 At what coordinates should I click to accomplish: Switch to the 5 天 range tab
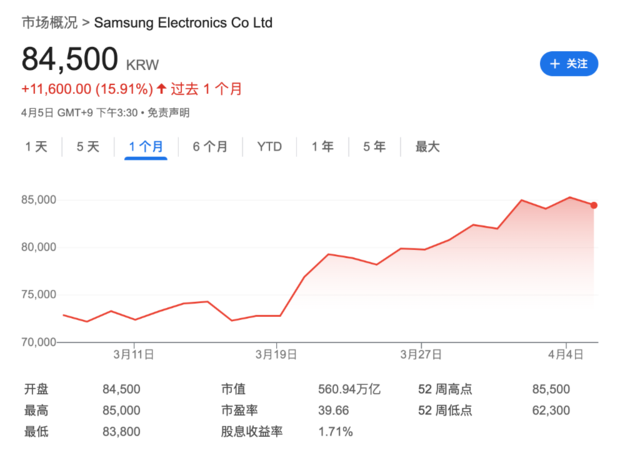88,147
